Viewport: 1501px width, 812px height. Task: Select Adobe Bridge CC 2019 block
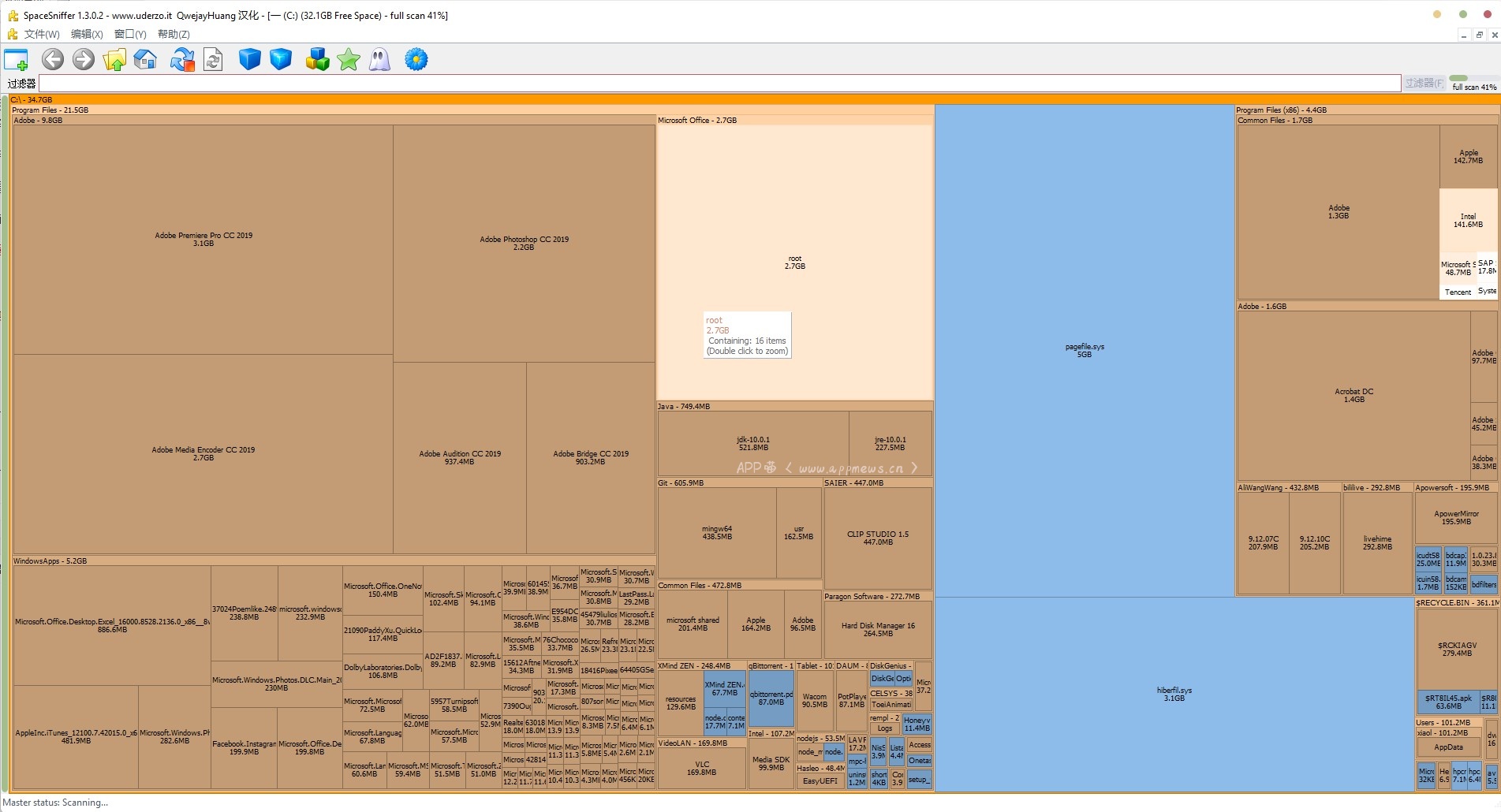[x=591, y=457]
